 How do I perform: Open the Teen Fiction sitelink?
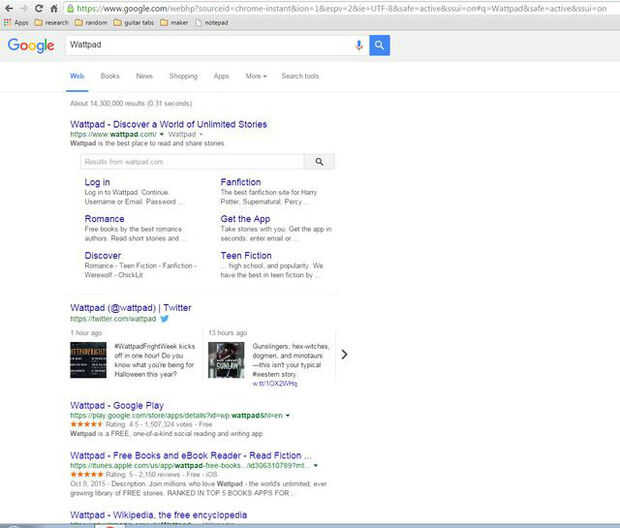point(246,255)
